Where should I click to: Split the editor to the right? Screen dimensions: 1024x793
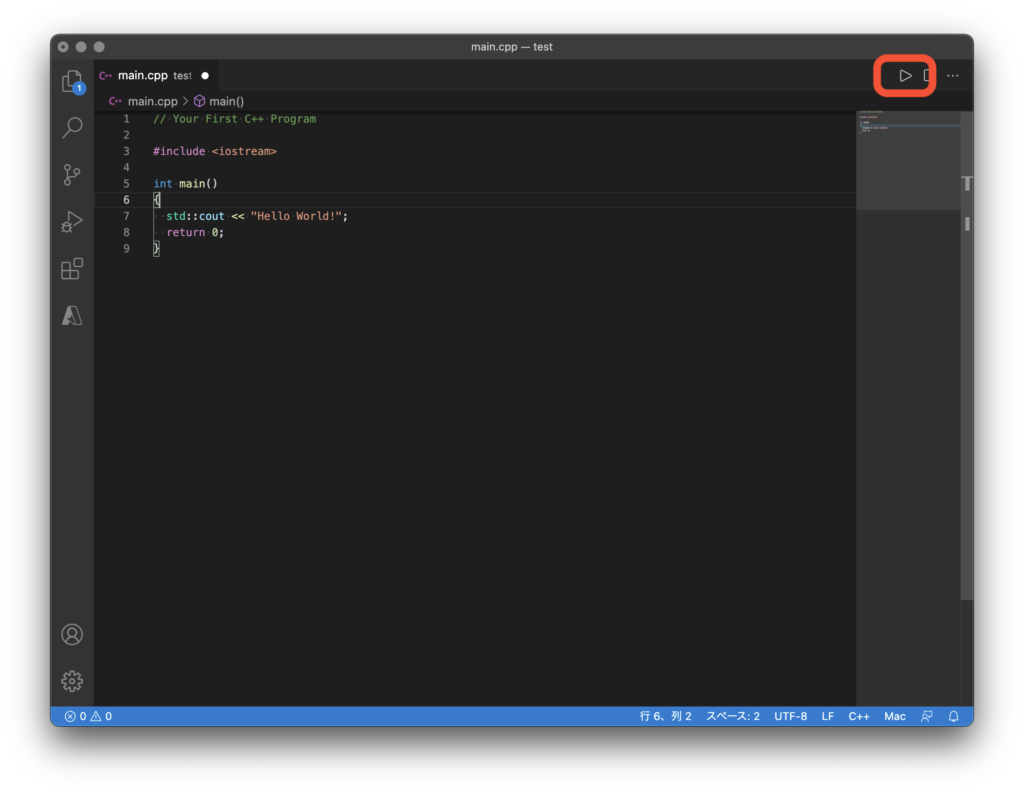[x=927, y=76]
